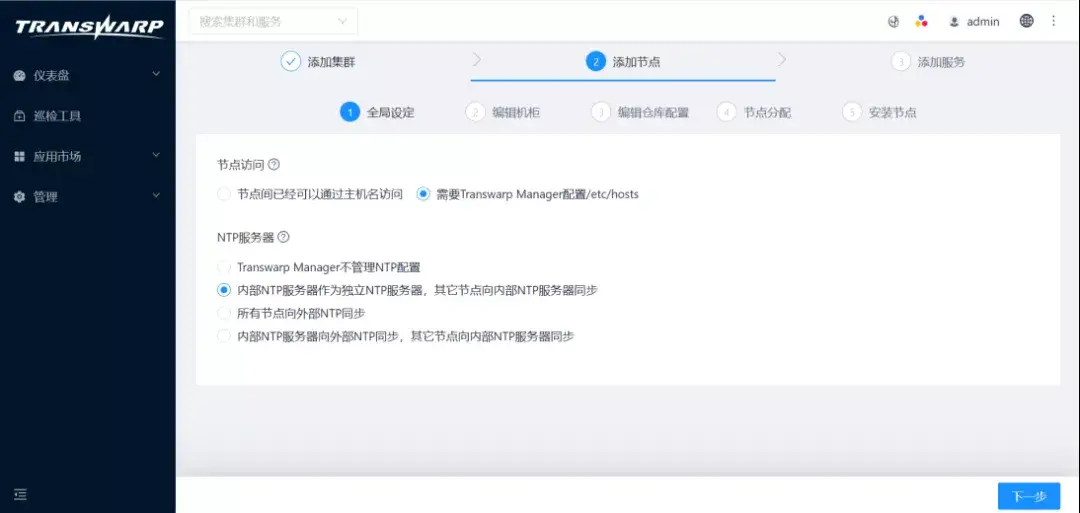Image resolution: width=1080 pixels, height=513 pixels.
Task: Select 节点间已经可以通过主机名访问 radio
Action: (x=223, y=194)
